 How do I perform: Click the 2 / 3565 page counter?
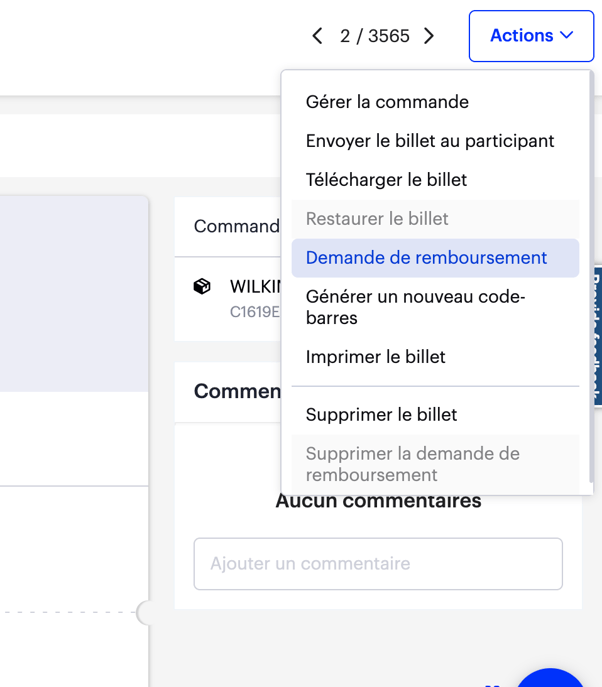375,36
